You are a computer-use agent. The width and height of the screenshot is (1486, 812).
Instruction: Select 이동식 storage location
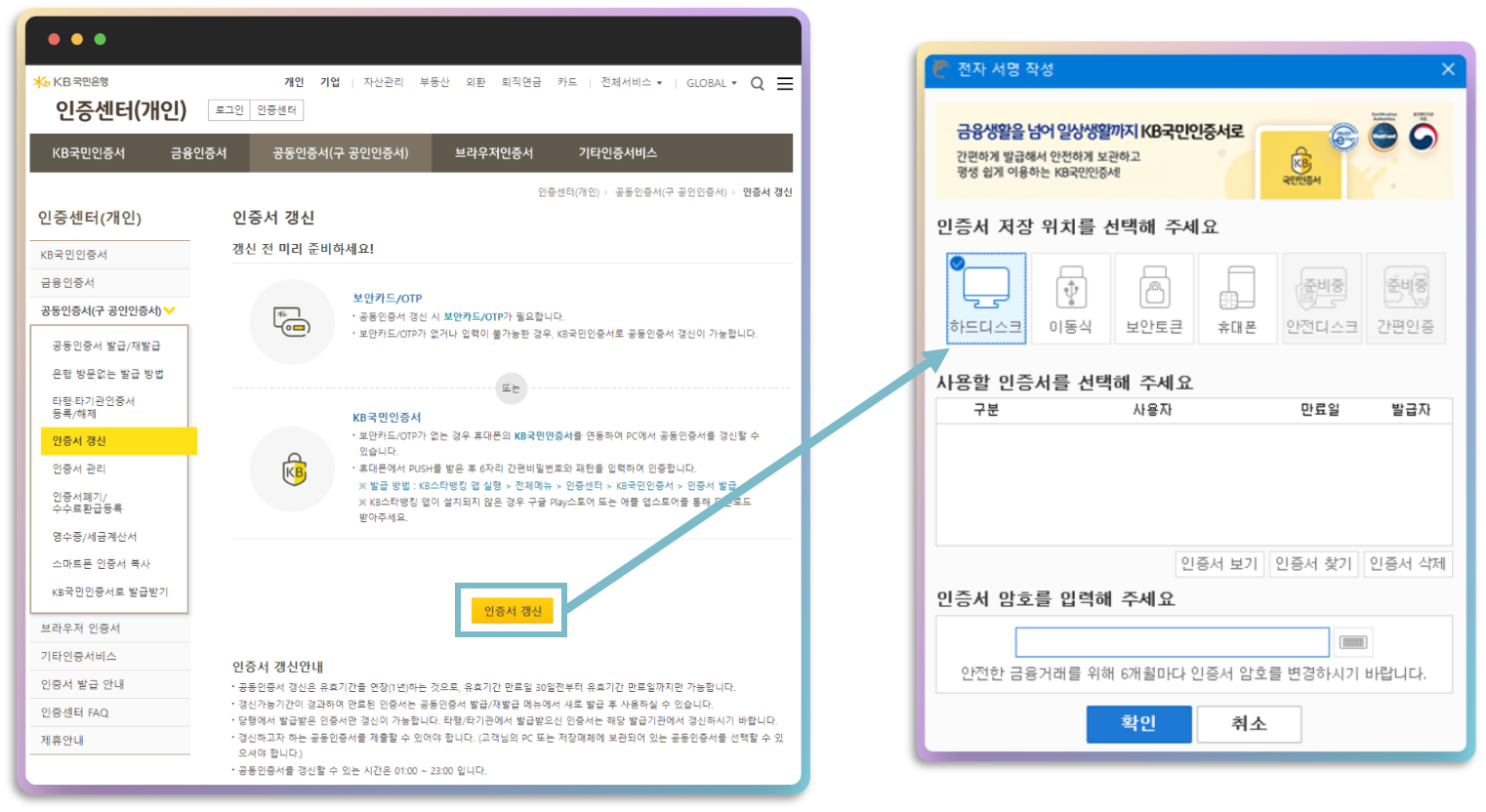(1071, 298)
